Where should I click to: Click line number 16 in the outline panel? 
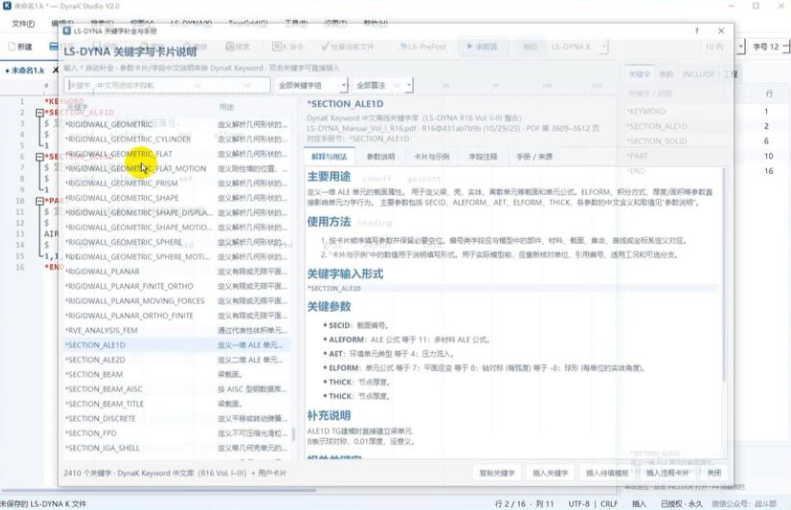point(768,171)
